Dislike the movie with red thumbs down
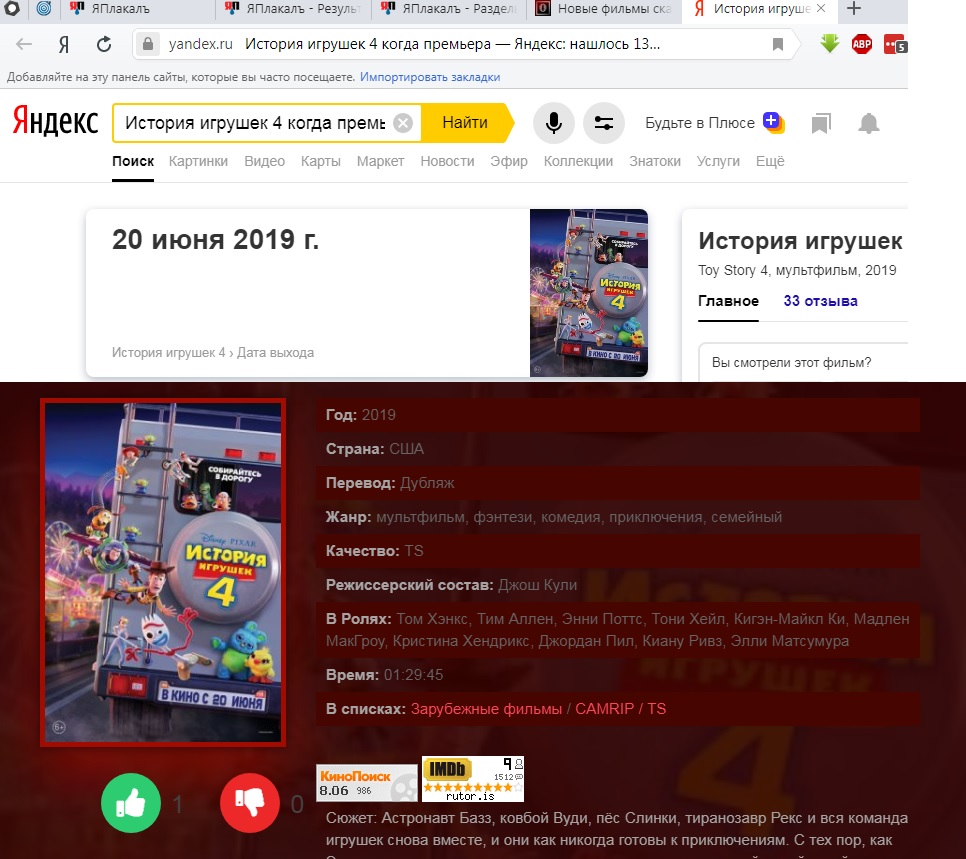This screenshot has height=859, width=966. coord(250,803)
